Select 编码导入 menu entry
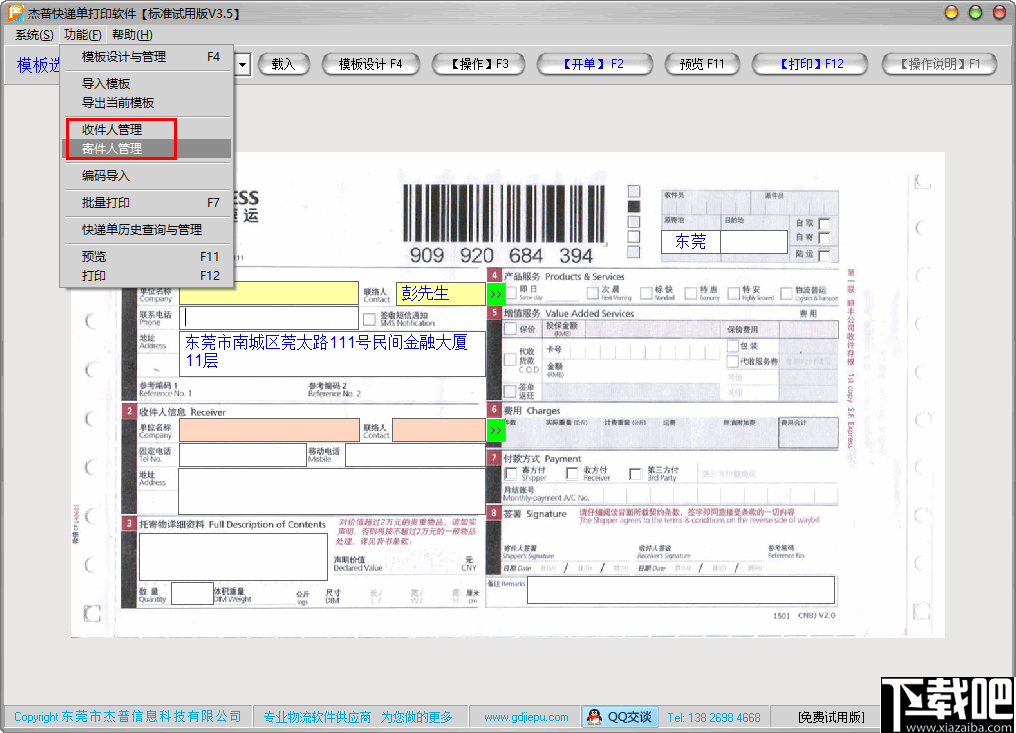 point(147,176)
